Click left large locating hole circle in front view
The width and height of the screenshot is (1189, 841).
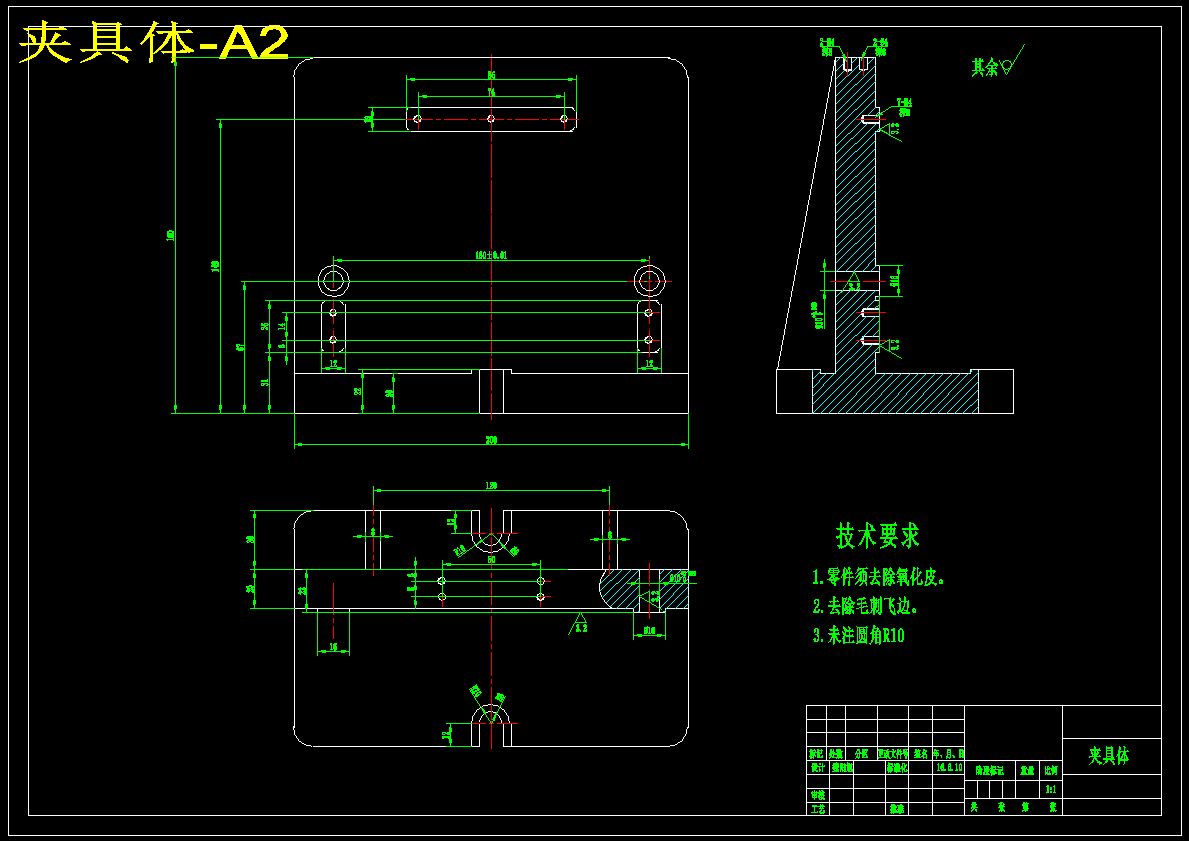[x=333, y=281]
